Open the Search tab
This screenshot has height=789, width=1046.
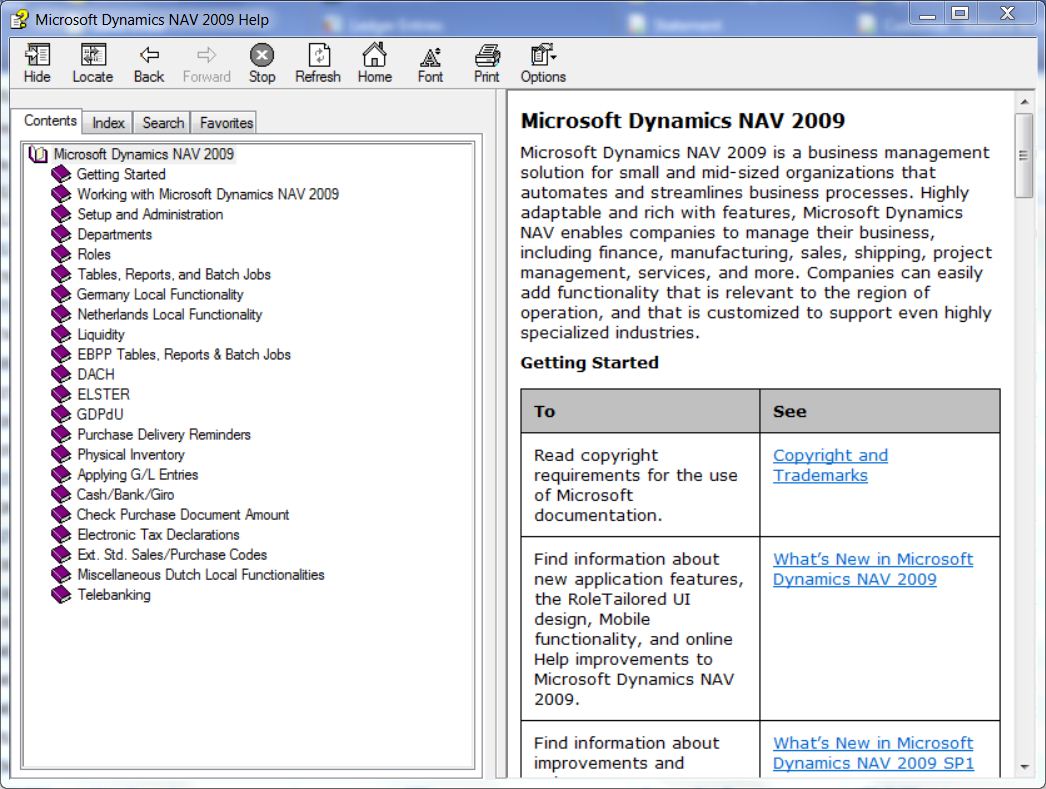pyautogui.click(x=163, y=123)
